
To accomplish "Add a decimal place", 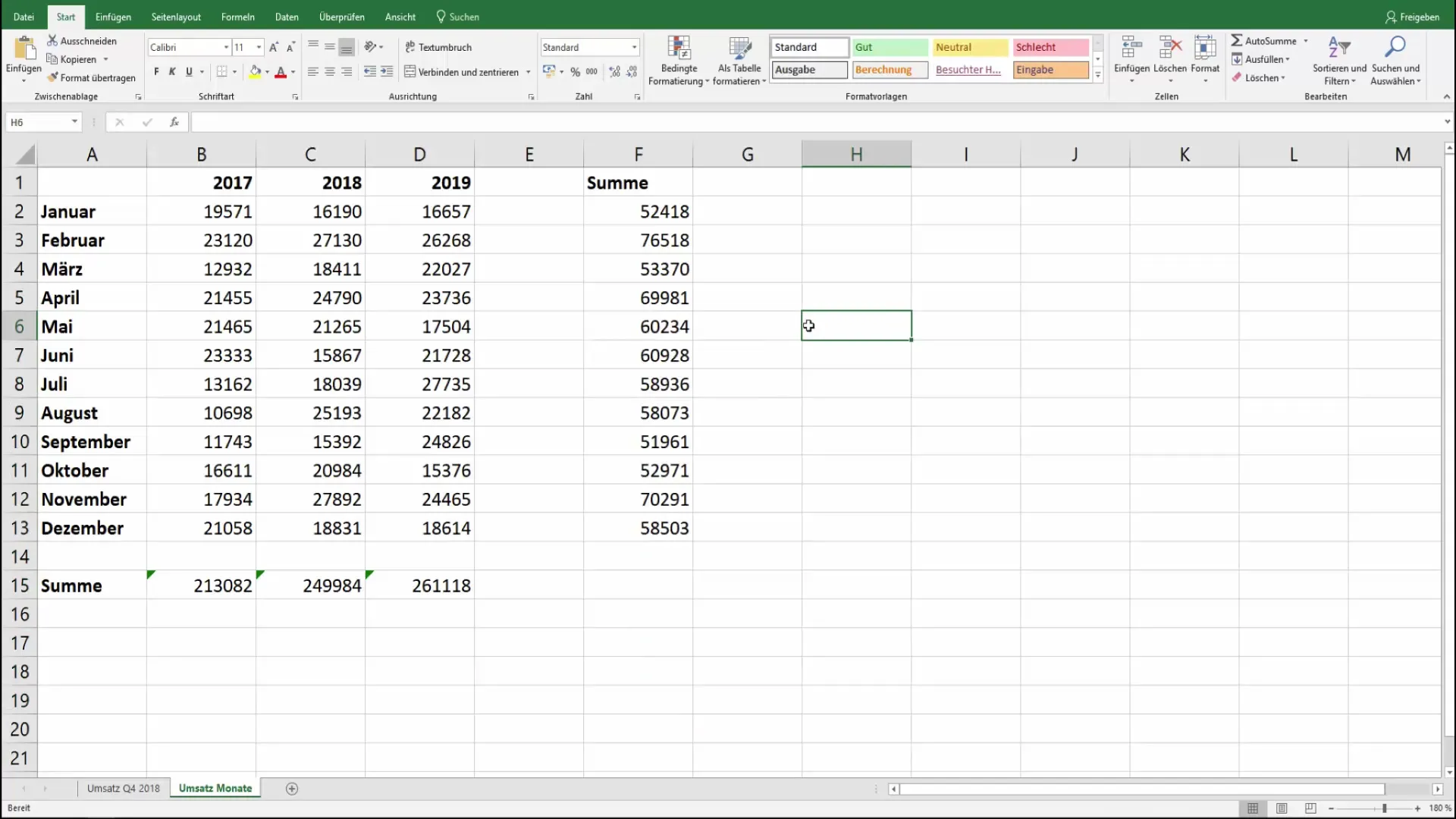I will pyautogui.click(x=614, y=72).
